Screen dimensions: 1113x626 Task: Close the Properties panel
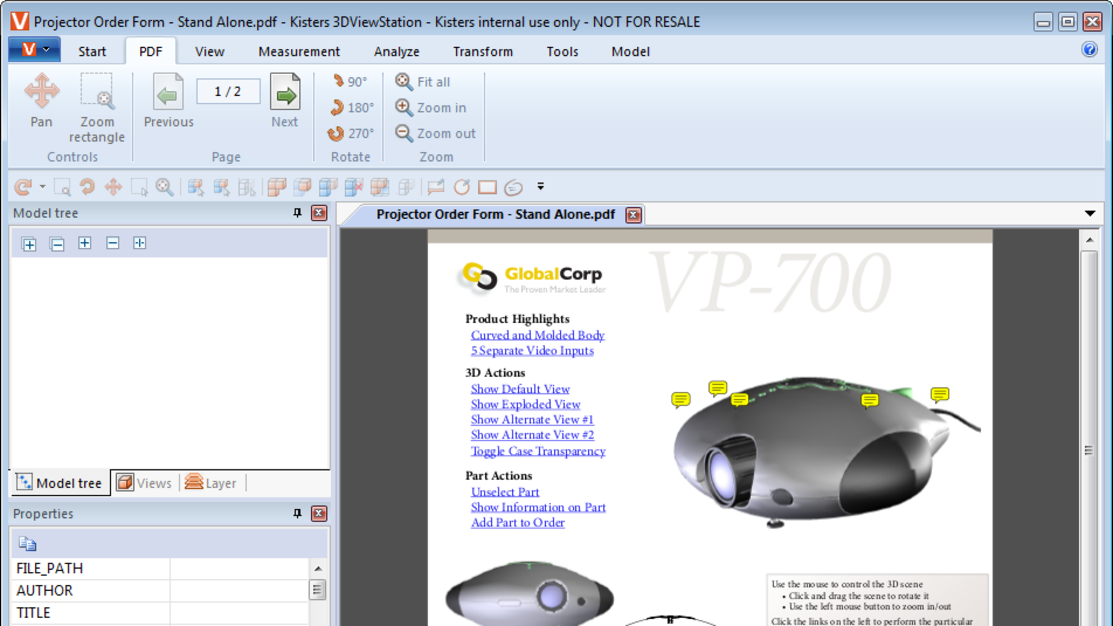[x=319, y=513]
